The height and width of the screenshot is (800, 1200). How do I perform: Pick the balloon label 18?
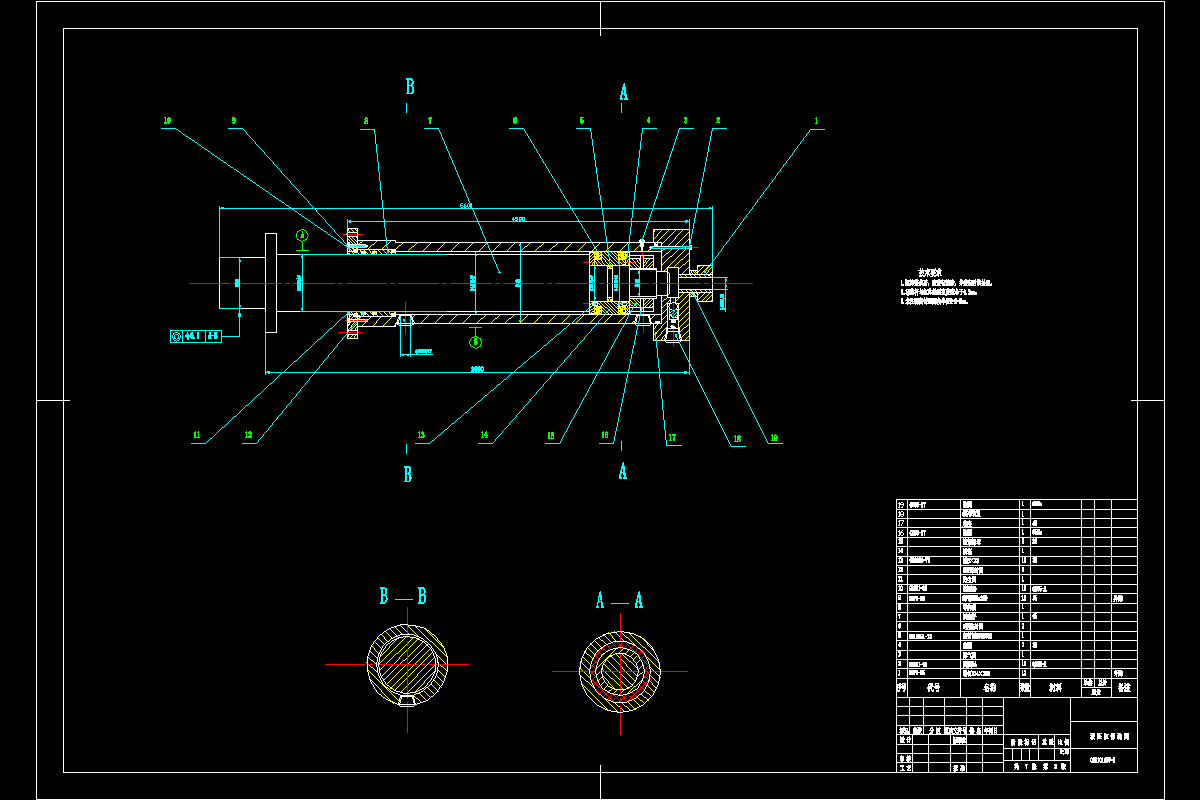pos(737,438)
